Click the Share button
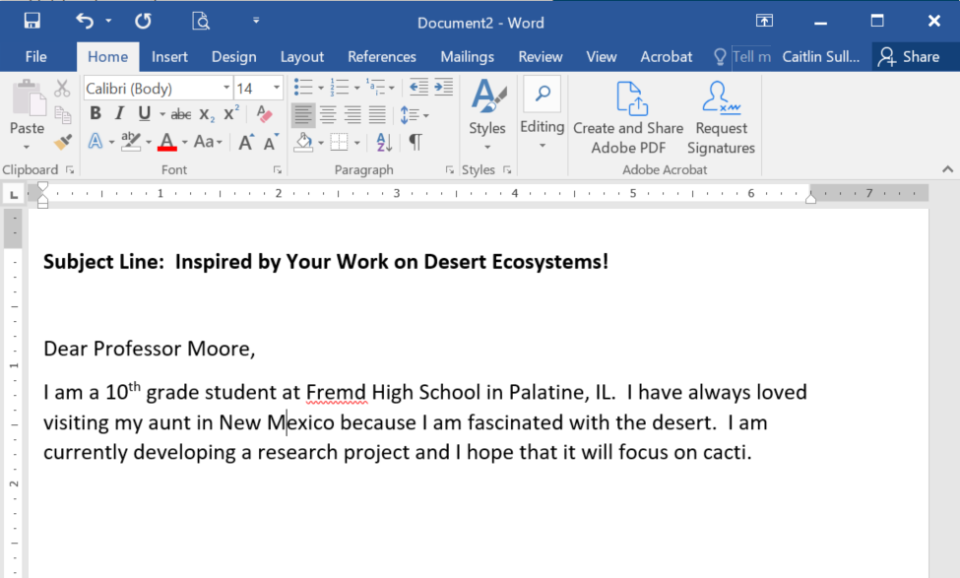The height and width of the screenshot is (578, 960). (x=909, y=57)
